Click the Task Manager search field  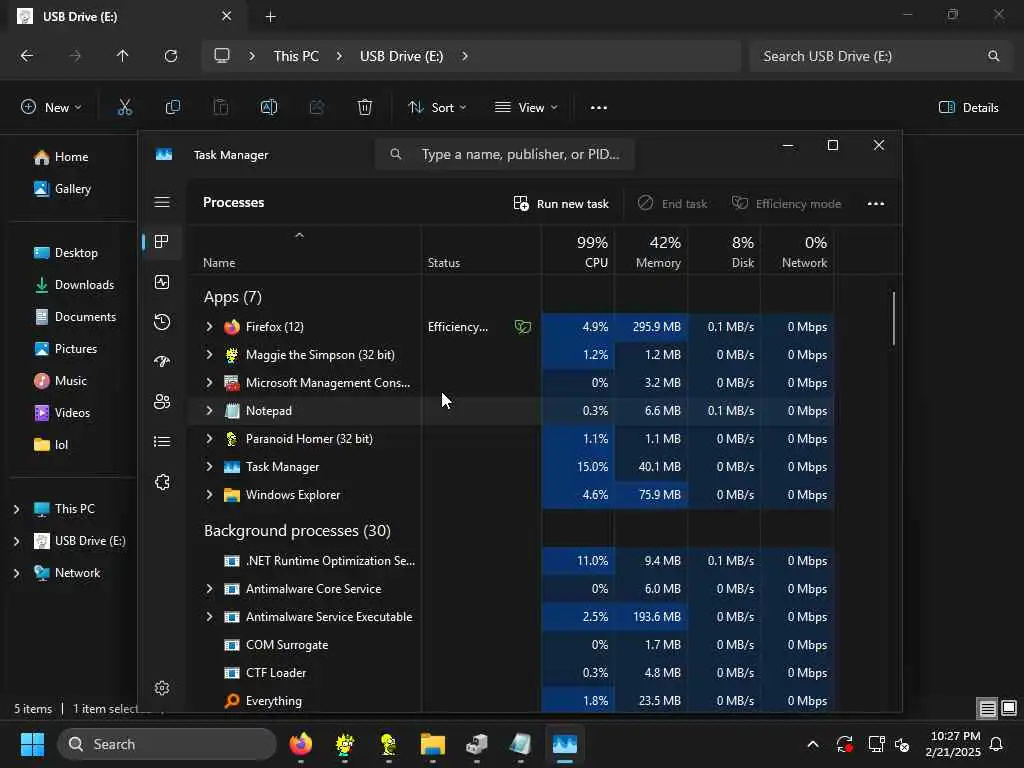coord(504,154)
